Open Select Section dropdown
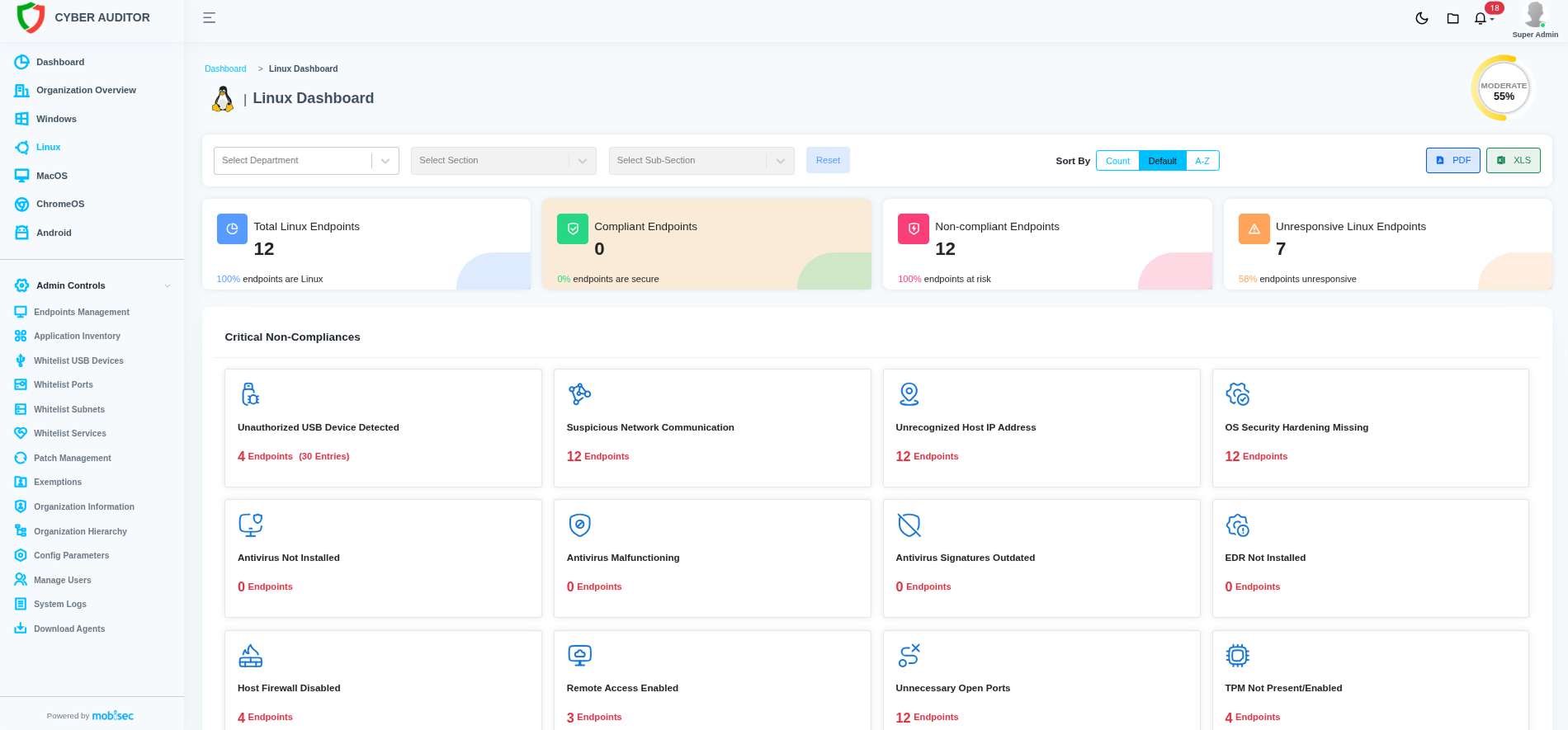The image size is (1568, 730). pyautogui.click(x=503, y=161)
